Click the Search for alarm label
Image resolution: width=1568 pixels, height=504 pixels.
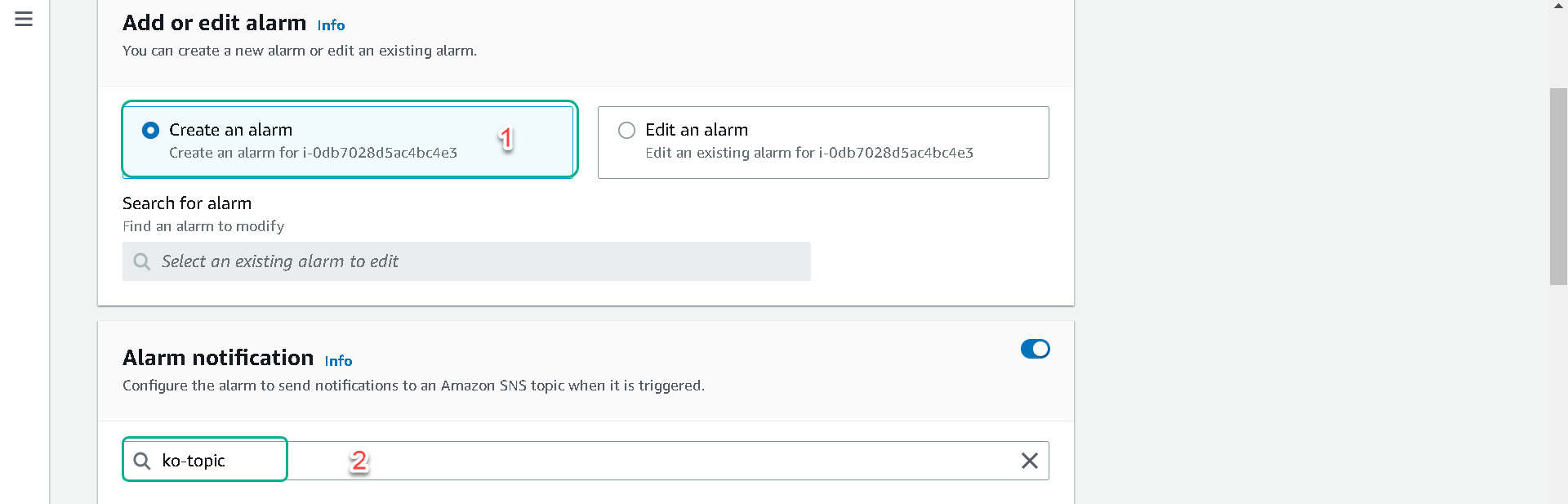click(x=187, y=203)
